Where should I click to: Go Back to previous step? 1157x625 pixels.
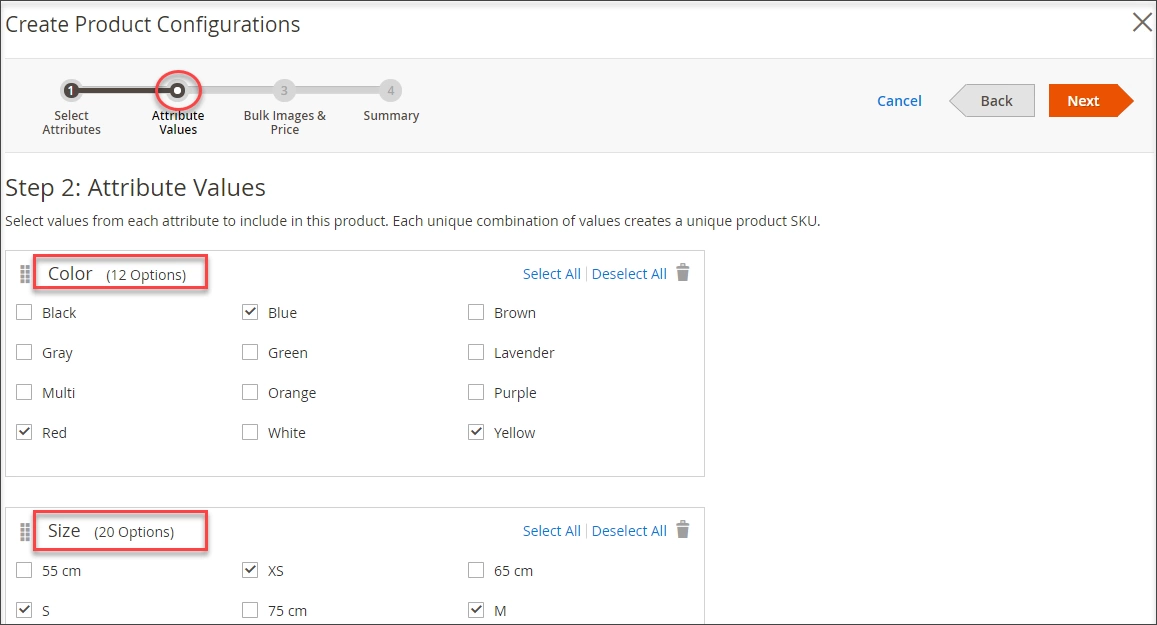[992, 100]
